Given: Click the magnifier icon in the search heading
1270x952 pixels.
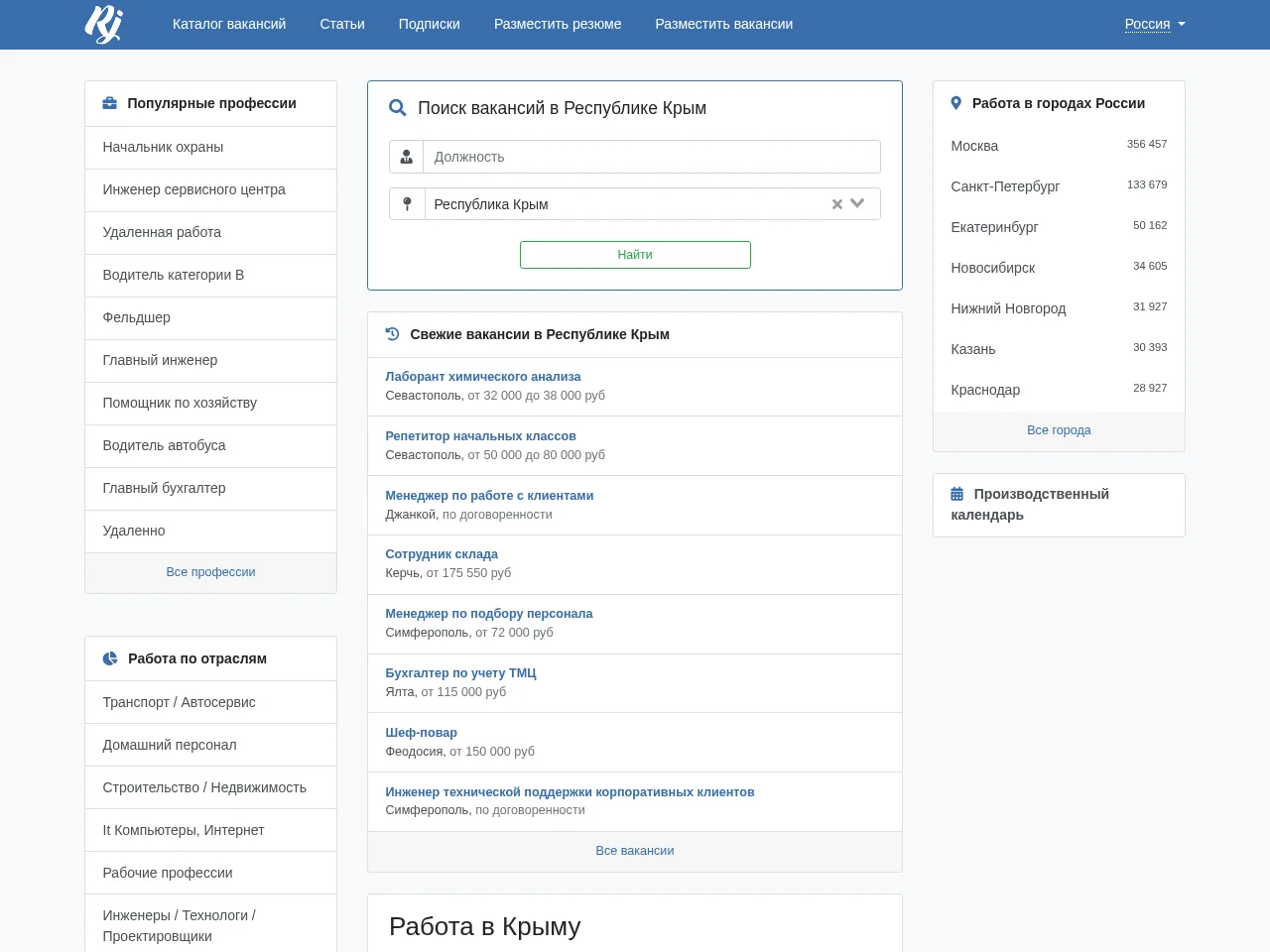Looking at the screenshot, I should (398, 108).
